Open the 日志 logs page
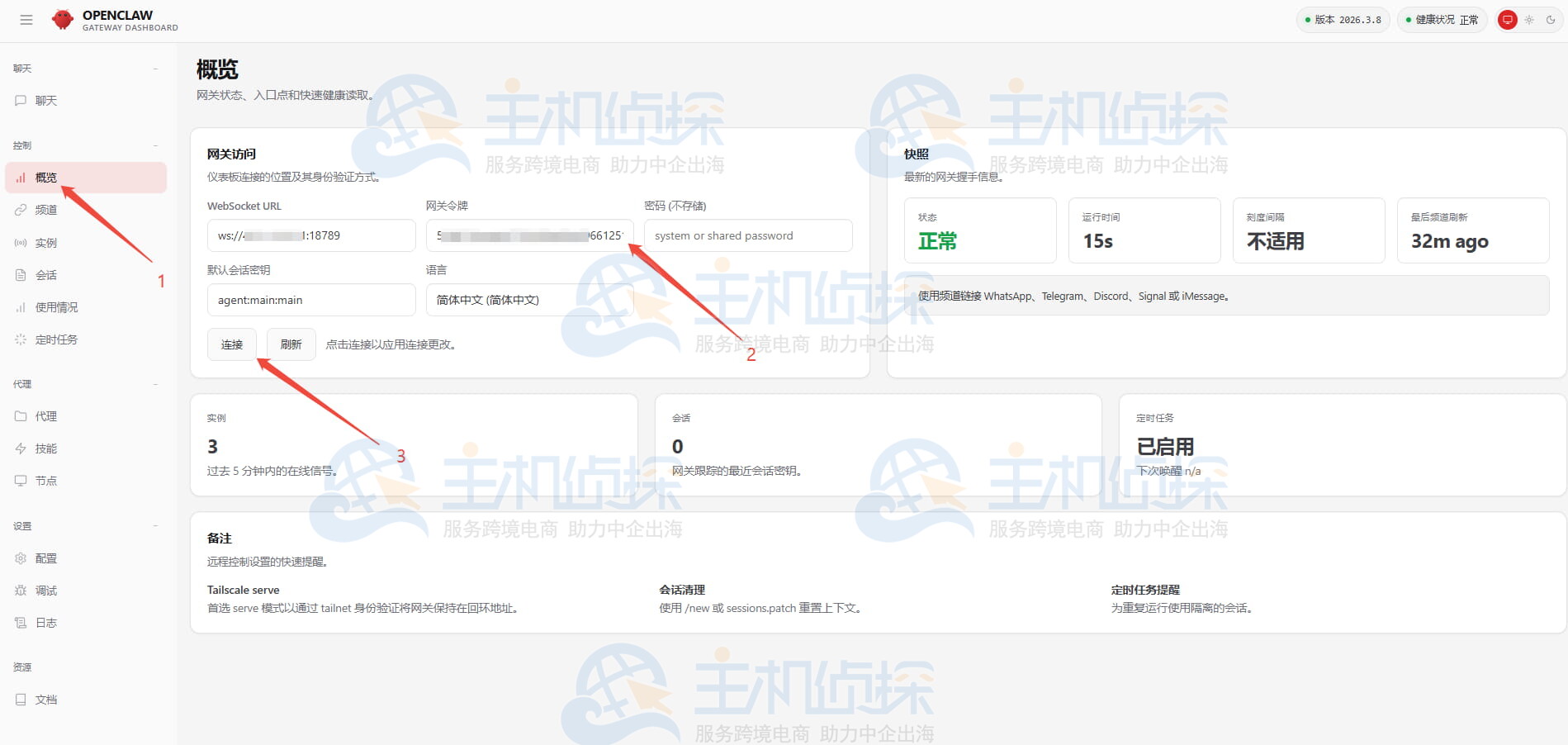This screenshot has width=1568, height=745. coord(45,622)
